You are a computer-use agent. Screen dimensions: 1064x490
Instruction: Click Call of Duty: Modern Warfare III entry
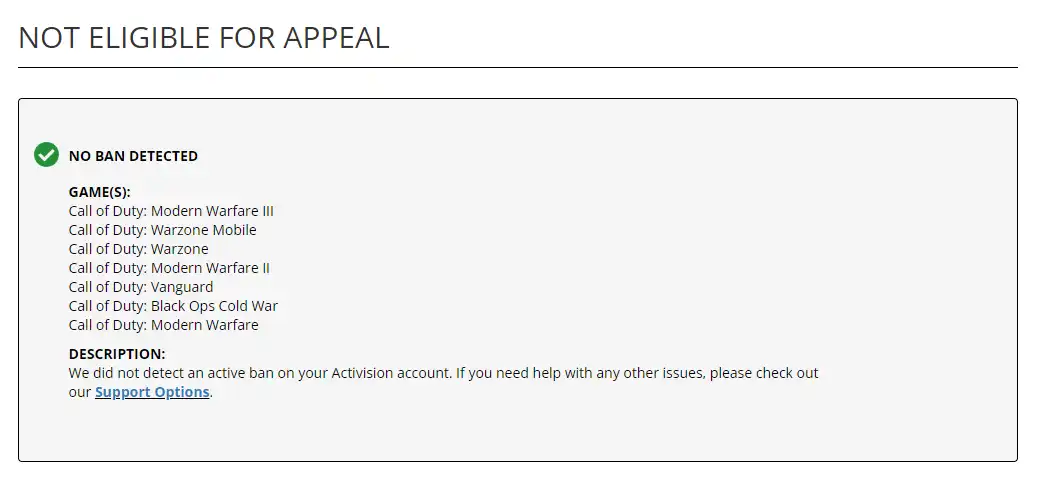point(171,211)
